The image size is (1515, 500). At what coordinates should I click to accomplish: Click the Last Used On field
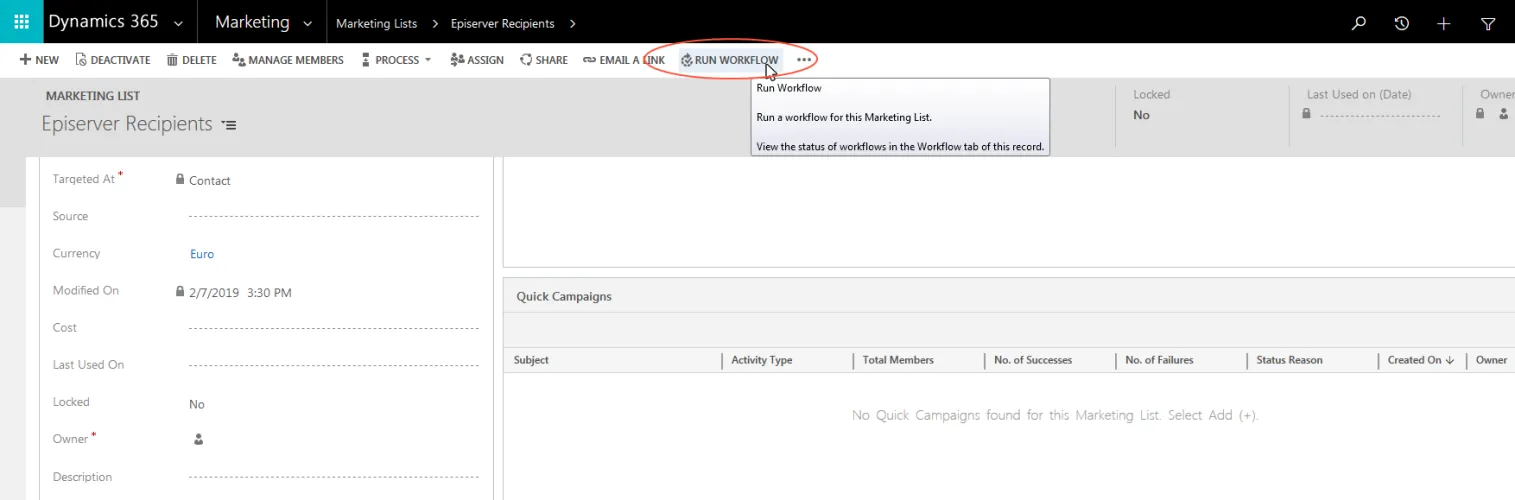click(x=334, y=365)
